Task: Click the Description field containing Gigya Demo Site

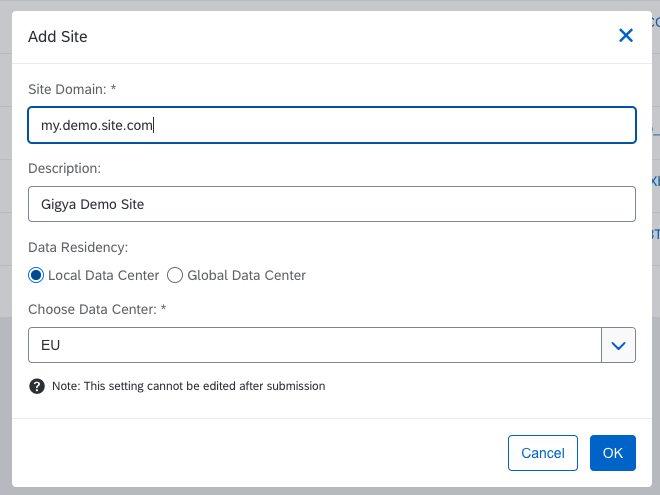Action: (331, 204)
